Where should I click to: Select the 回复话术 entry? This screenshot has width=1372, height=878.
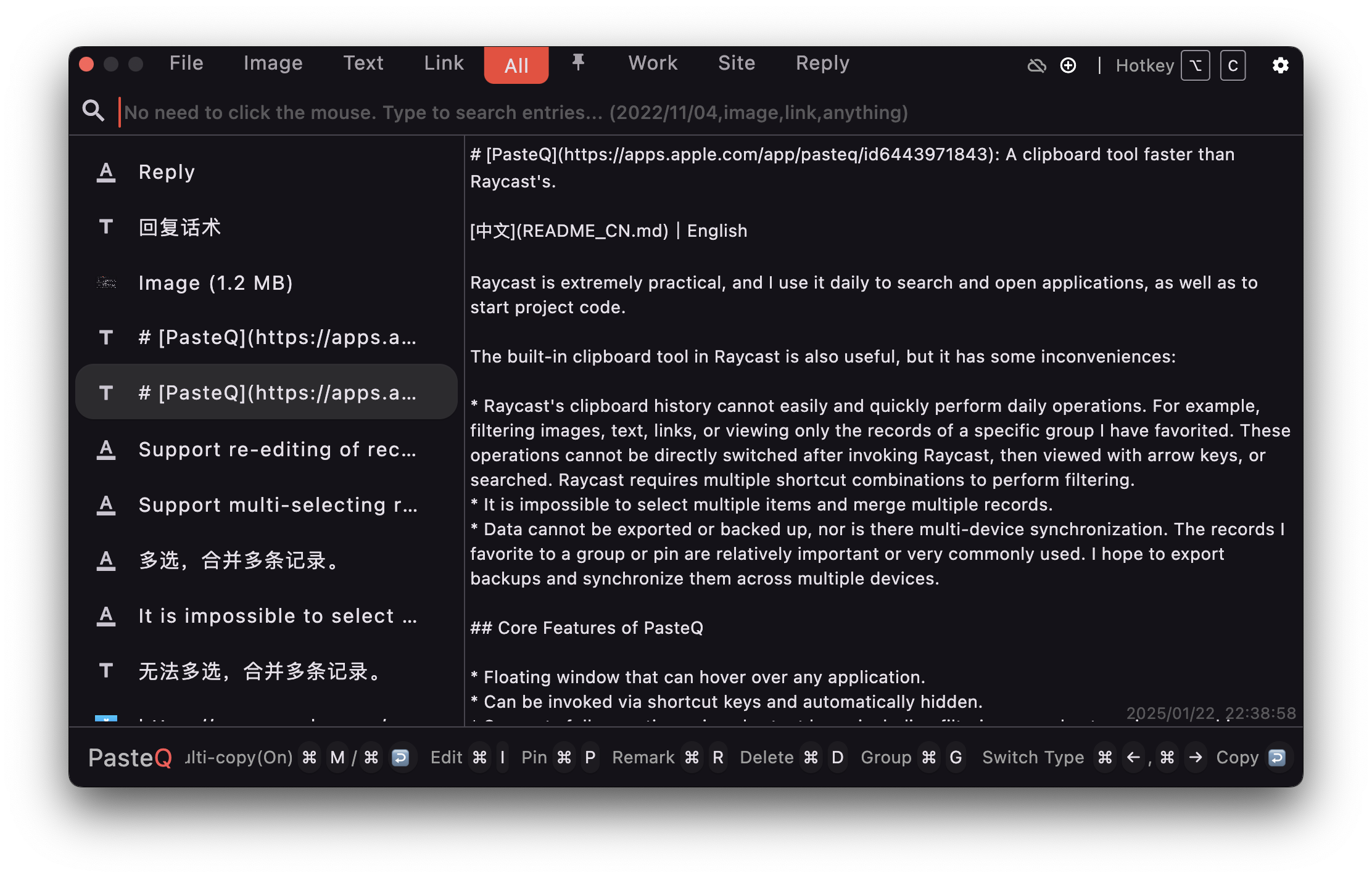click(x=267, y=227)
